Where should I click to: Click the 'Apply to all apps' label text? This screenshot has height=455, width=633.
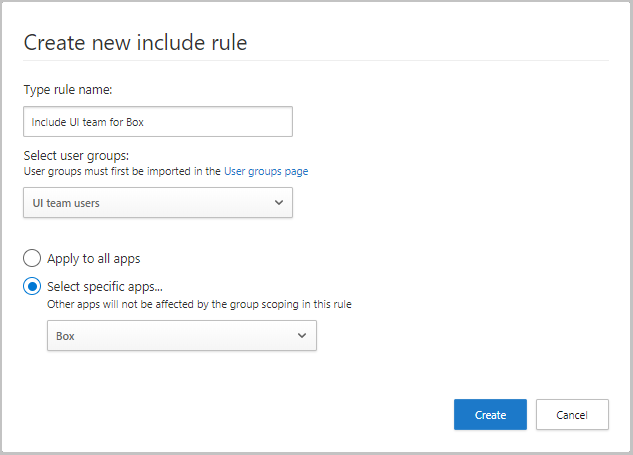point(94,258)
